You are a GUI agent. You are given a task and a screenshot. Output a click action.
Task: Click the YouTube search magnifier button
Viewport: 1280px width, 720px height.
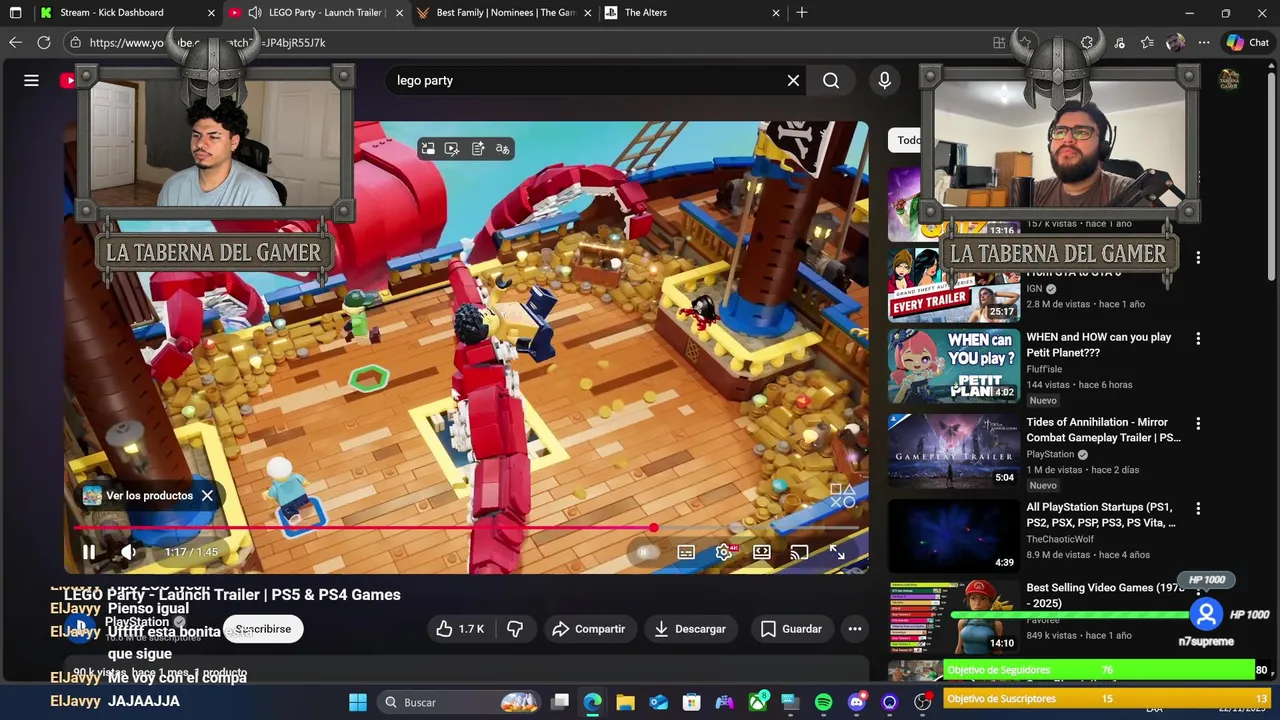pyautogui.click(x=831, y=81)
